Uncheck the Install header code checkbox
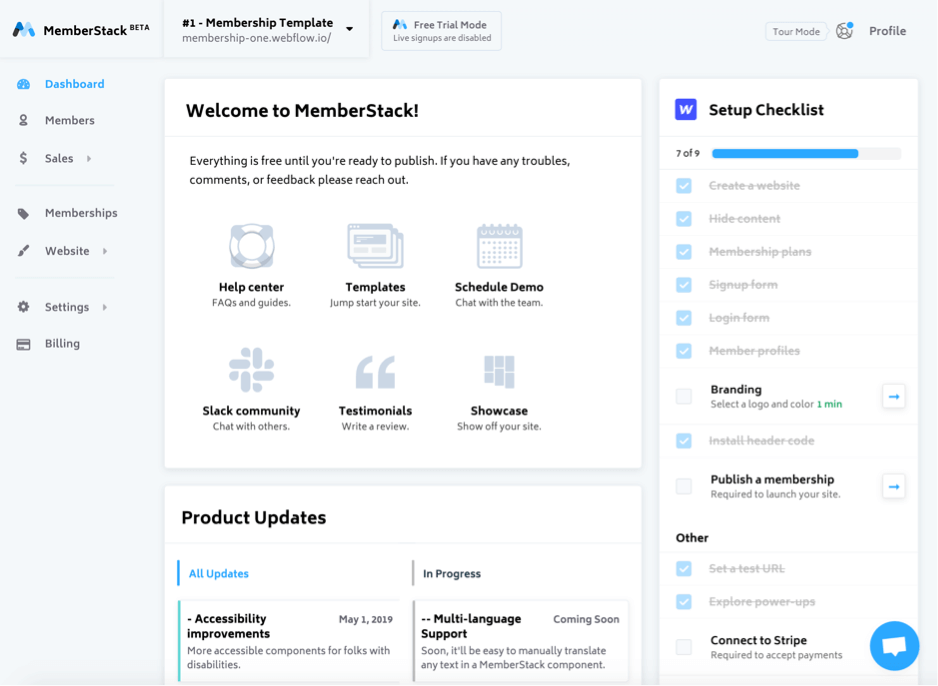 pos(684,441)
